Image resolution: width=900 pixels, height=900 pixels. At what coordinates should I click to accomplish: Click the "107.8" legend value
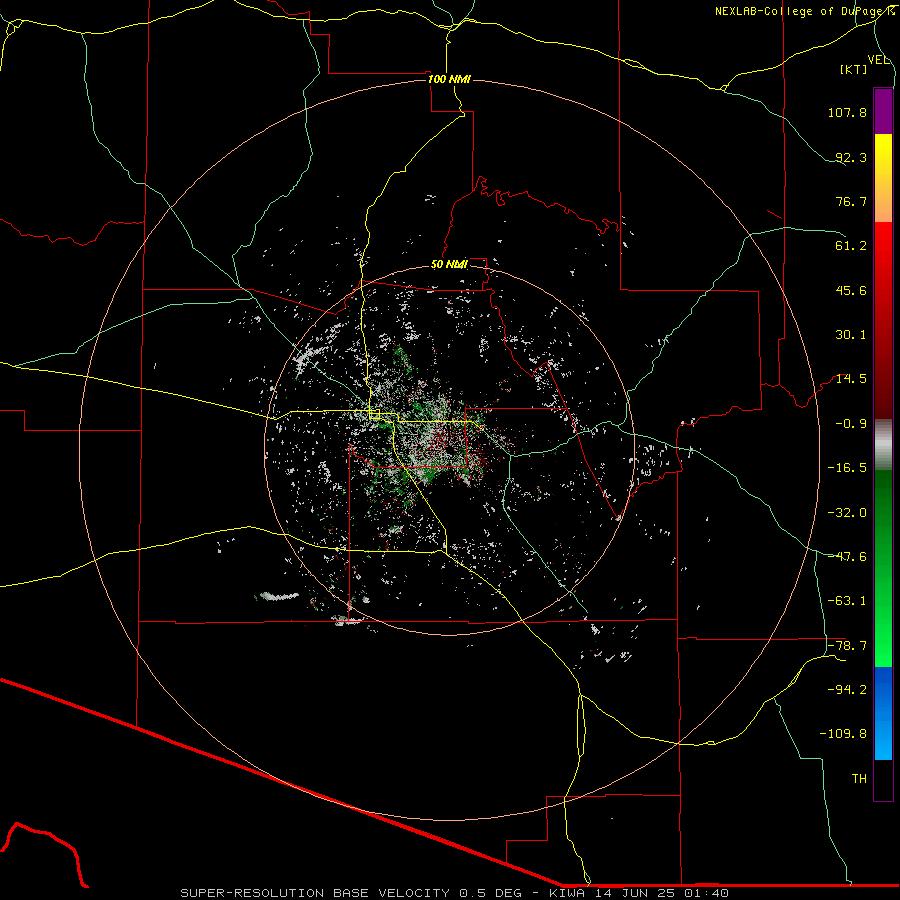pyautogui.click(x=847, y=112)
